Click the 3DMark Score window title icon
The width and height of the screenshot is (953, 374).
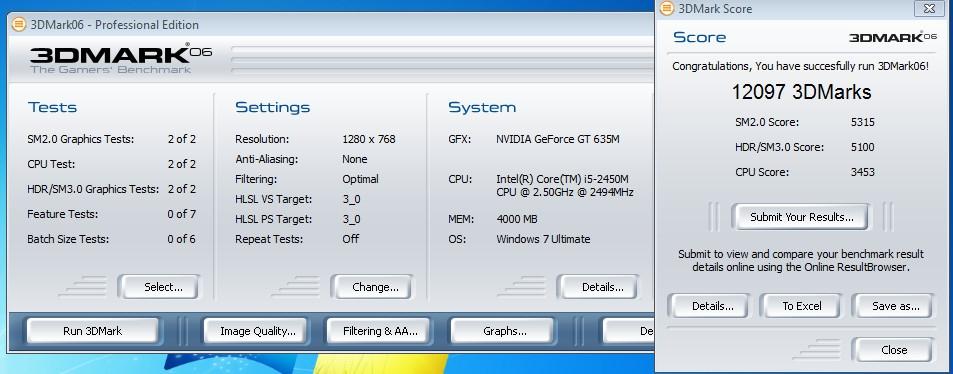coord(667,9)
